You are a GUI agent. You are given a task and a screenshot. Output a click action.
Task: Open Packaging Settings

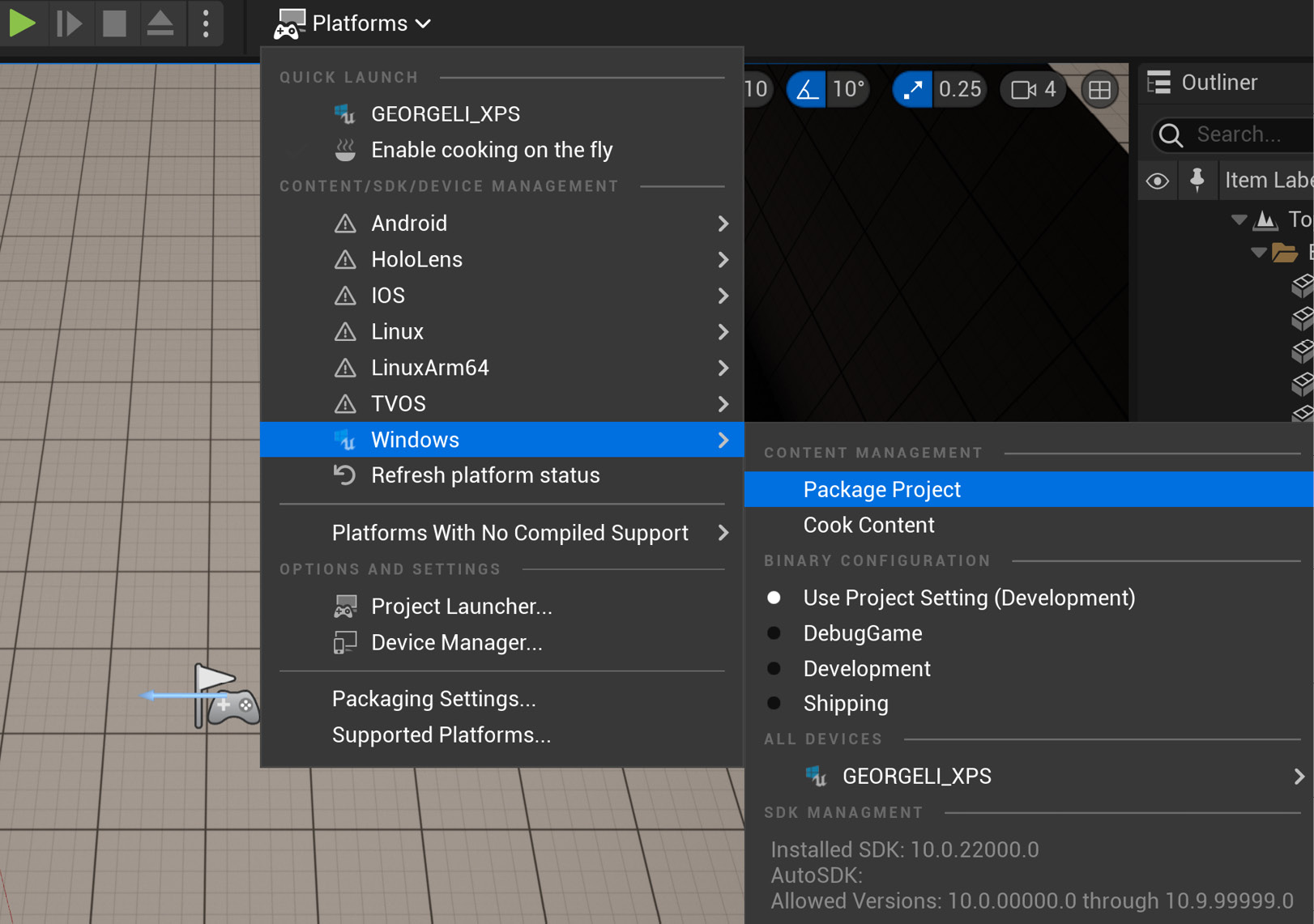click(501, 699)
